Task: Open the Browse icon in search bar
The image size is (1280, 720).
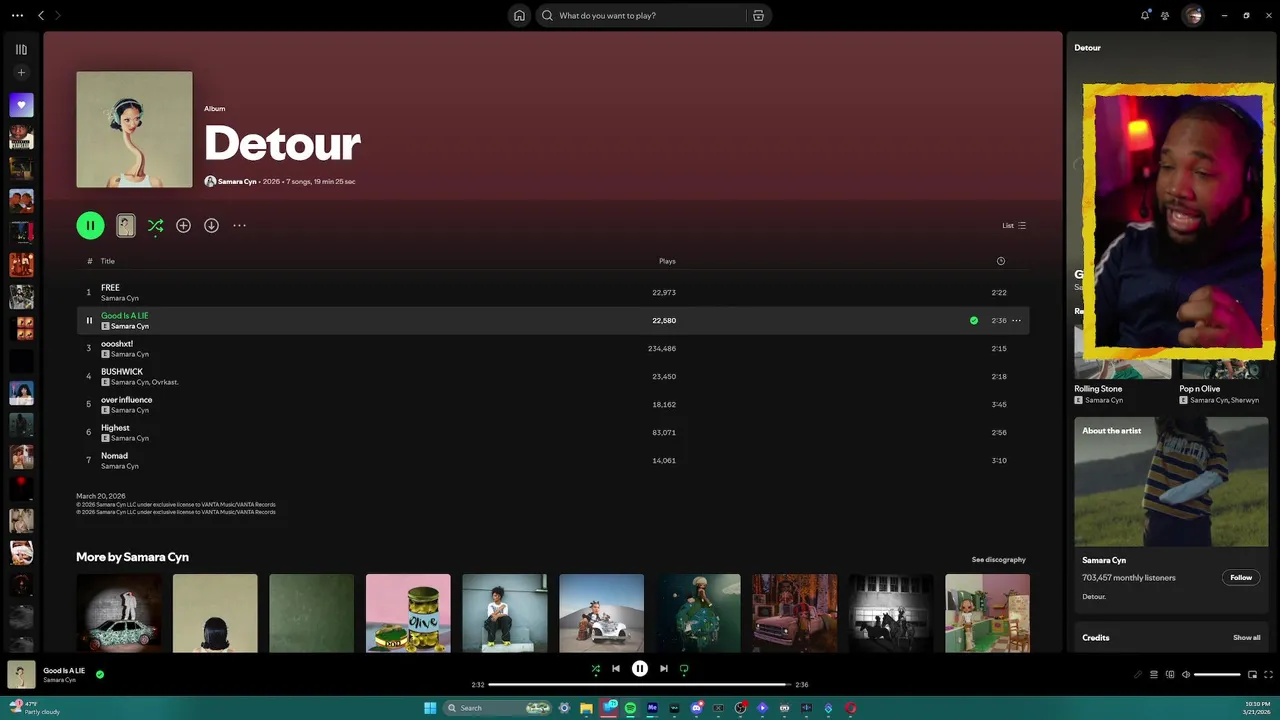Action: tap(758, 15)
